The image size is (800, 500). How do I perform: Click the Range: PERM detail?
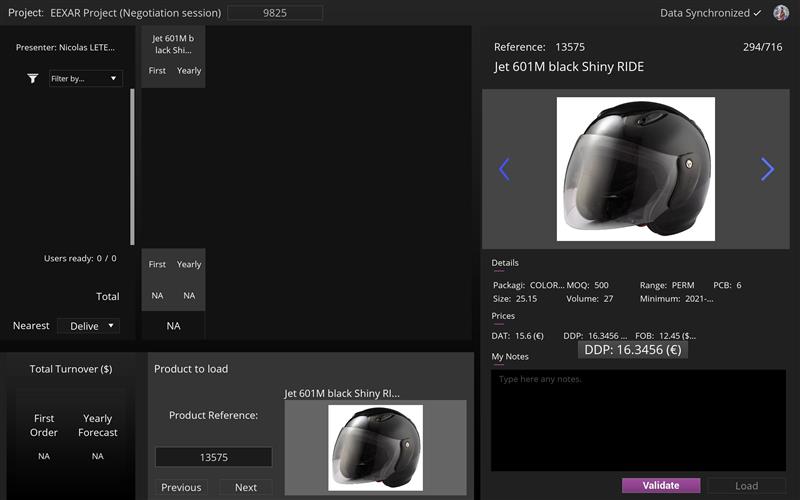[667, 285]
